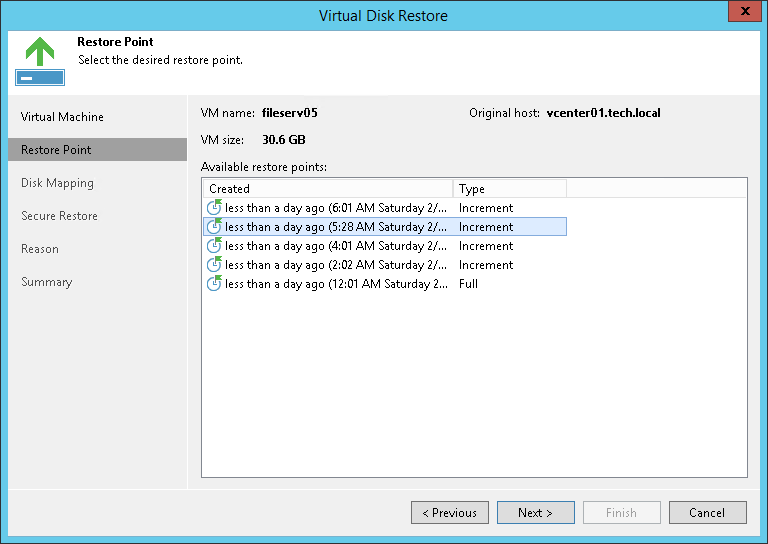Open the Disk Mapping step
Image resolution: width=768 pixels, height=544 pixels.
coord(57,183)
